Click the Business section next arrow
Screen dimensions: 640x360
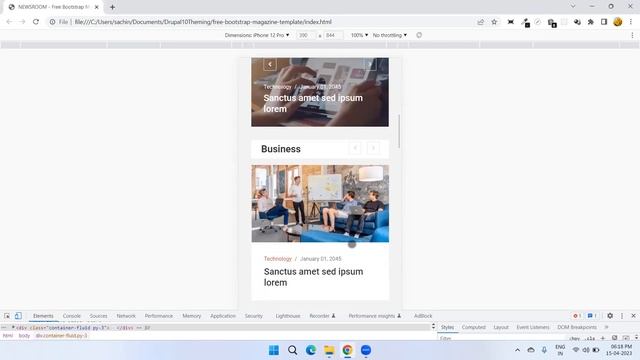click(373, 148)
